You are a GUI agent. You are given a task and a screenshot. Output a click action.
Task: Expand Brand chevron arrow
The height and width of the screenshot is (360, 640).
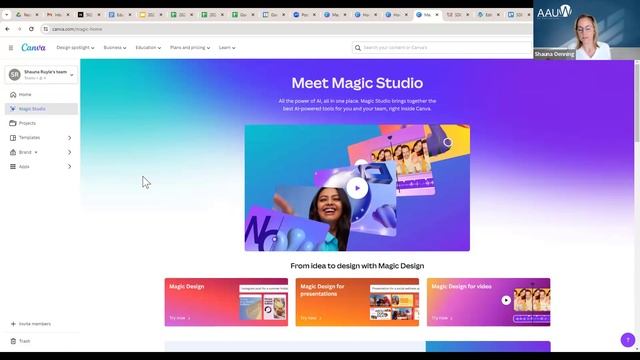point(70,152)
